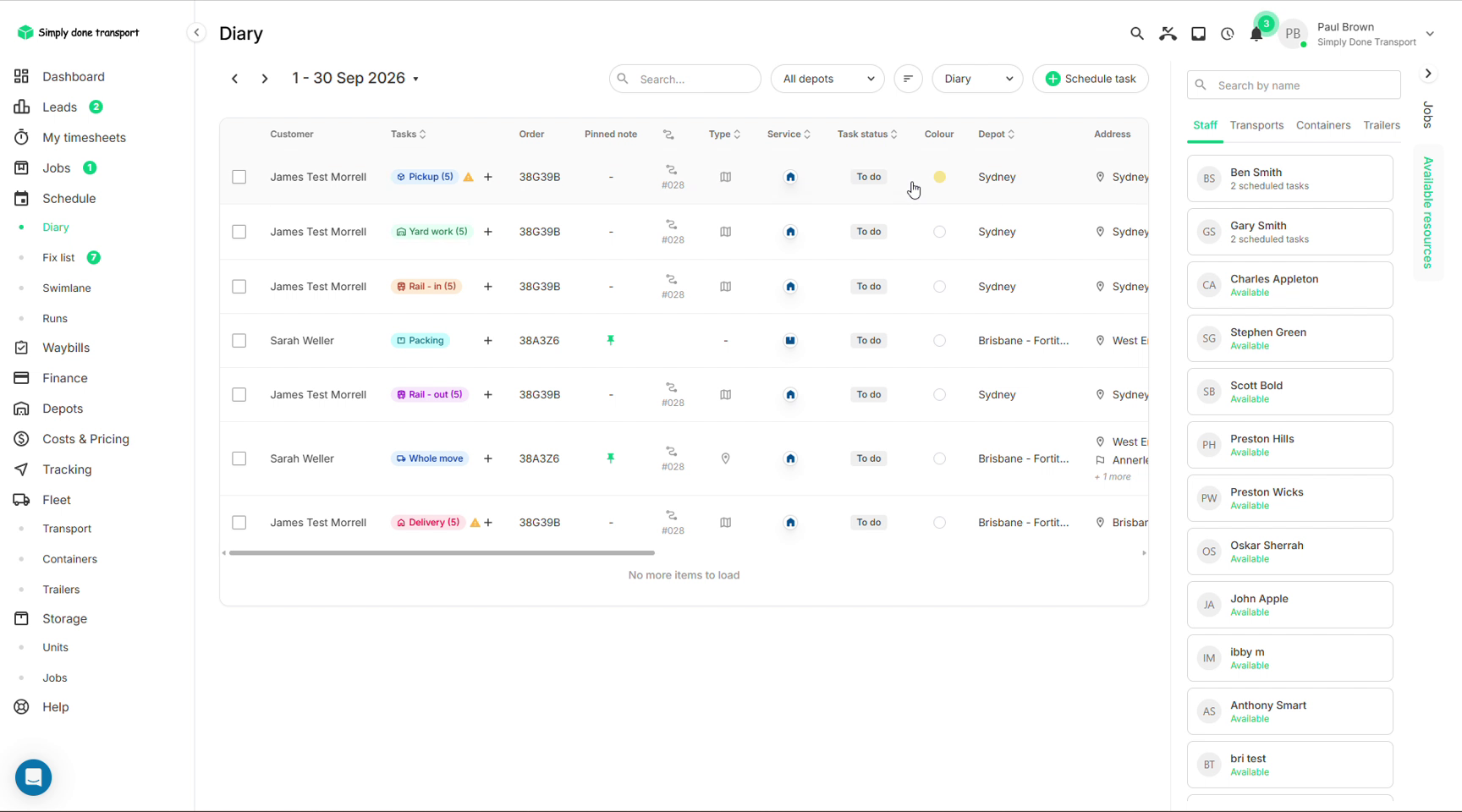Click the crossed tools icon in header

coord(1168,34)
